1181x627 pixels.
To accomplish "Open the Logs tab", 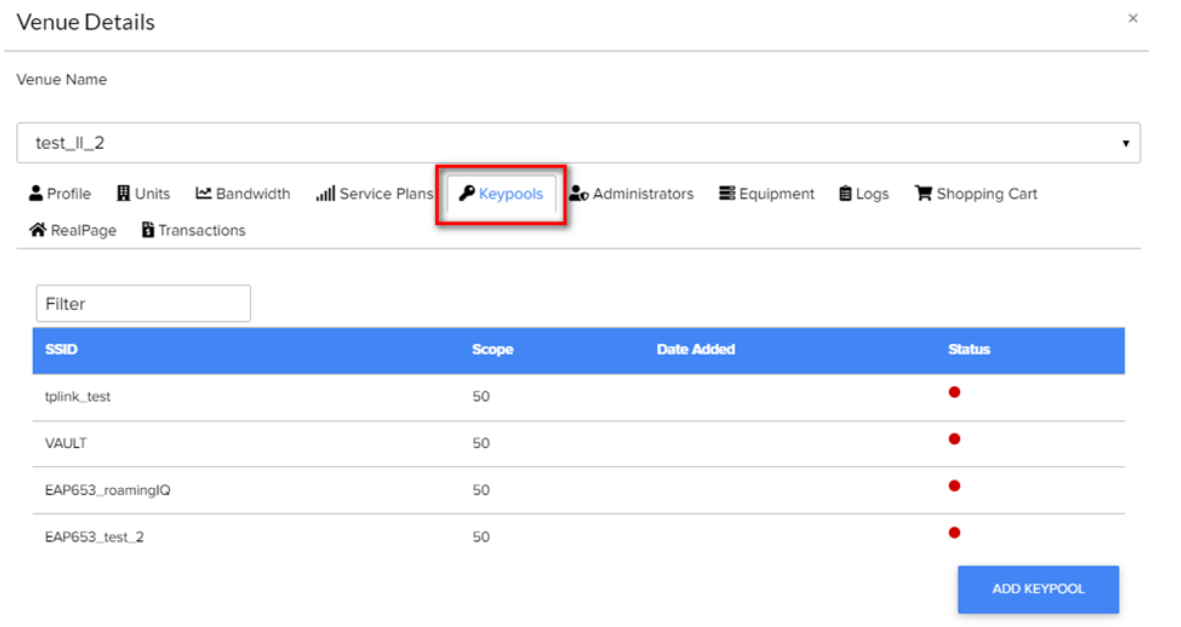I will pyautogui.click(x=864, y=194).
